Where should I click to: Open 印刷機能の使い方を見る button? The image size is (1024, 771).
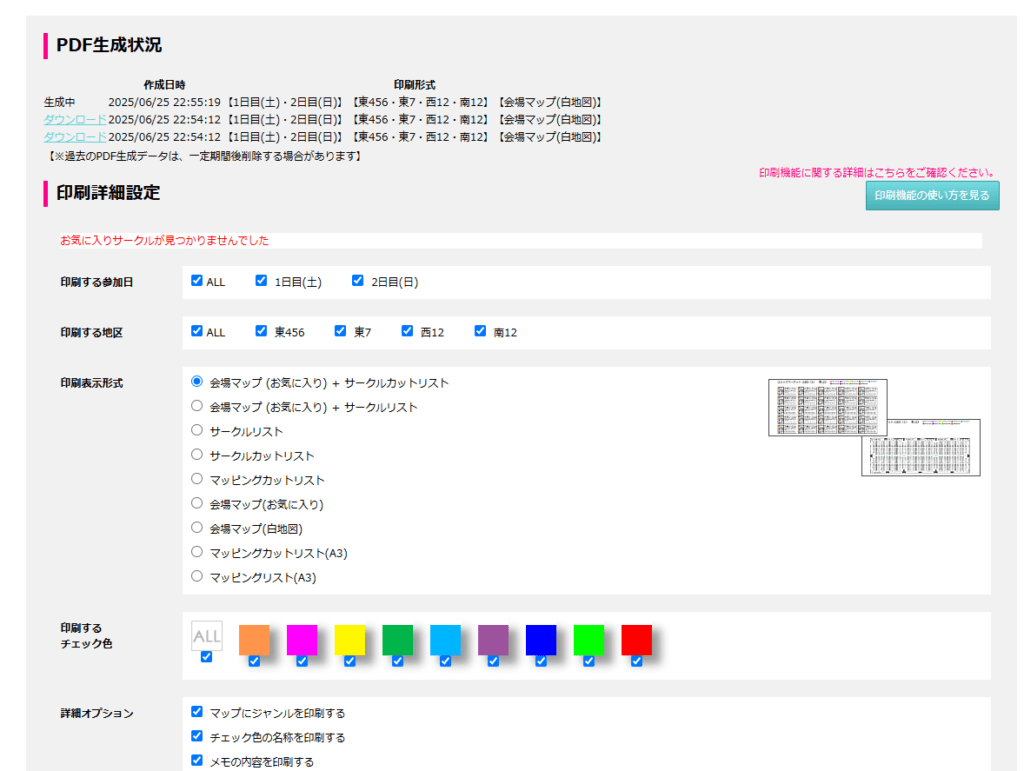[931, 196]
